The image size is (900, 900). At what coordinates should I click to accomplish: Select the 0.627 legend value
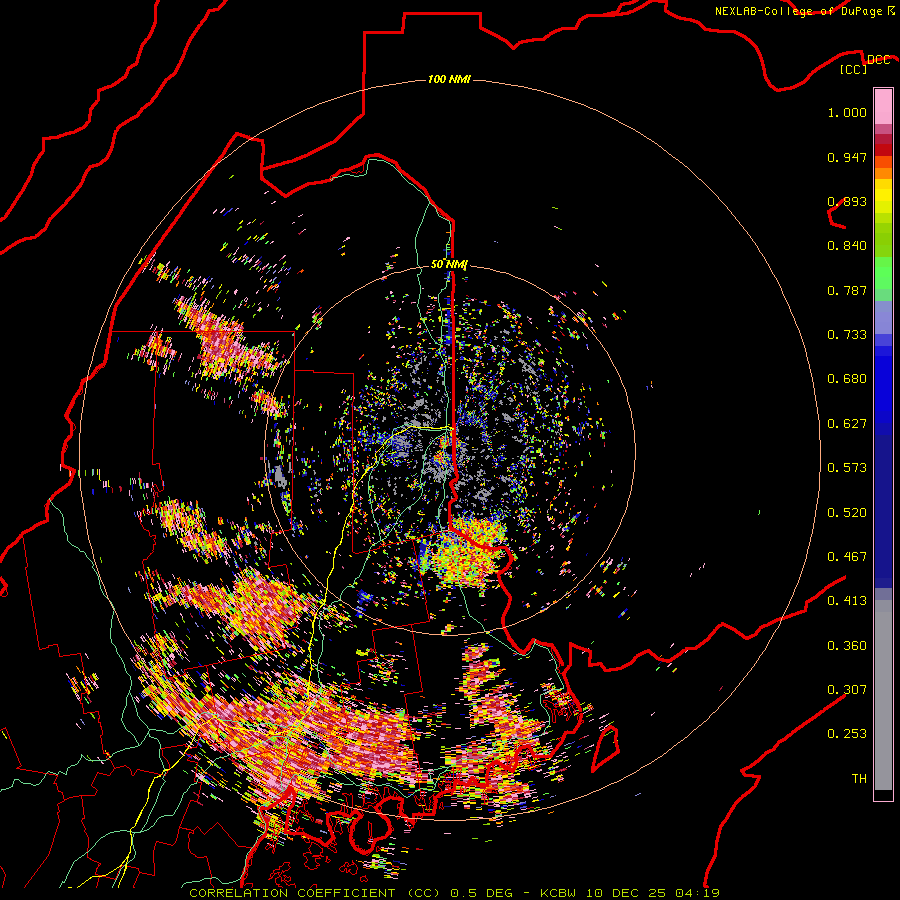point(847,424)
